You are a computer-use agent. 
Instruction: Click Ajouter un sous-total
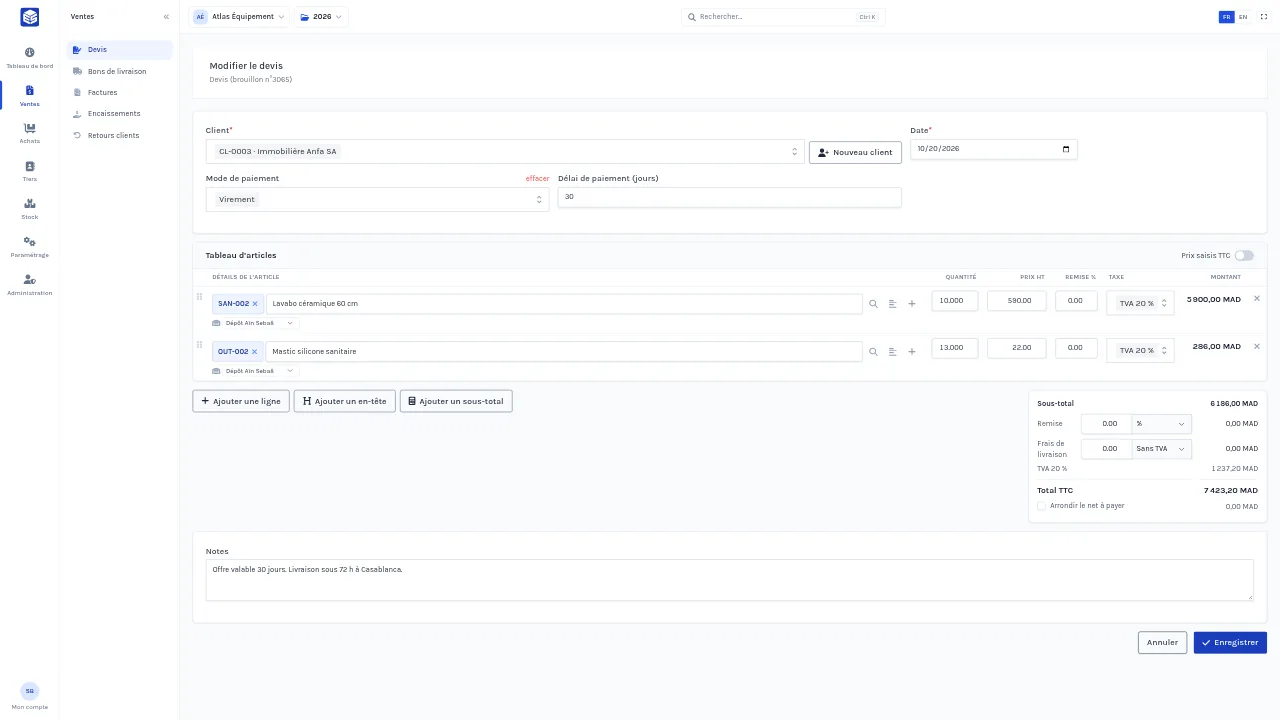(x=456, y=401)
